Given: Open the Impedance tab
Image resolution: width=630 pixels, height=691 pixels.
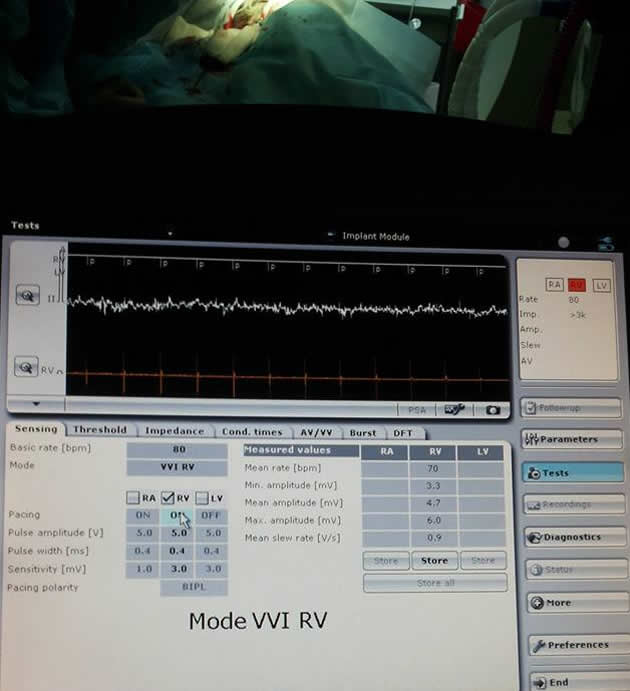Looking at the screenshot, I should (174, 431).
